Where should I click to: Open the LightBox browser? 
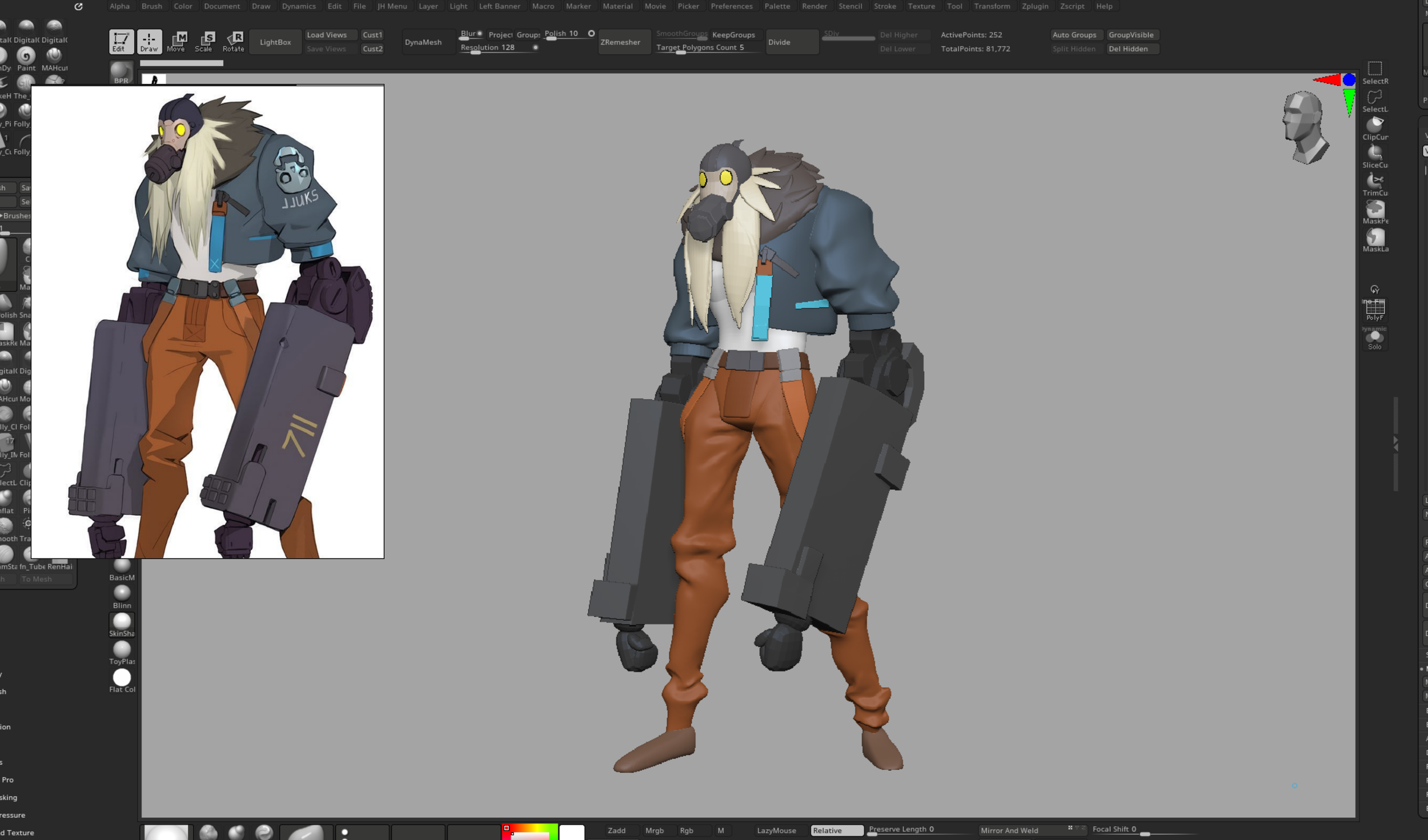(x=275, y=42)
